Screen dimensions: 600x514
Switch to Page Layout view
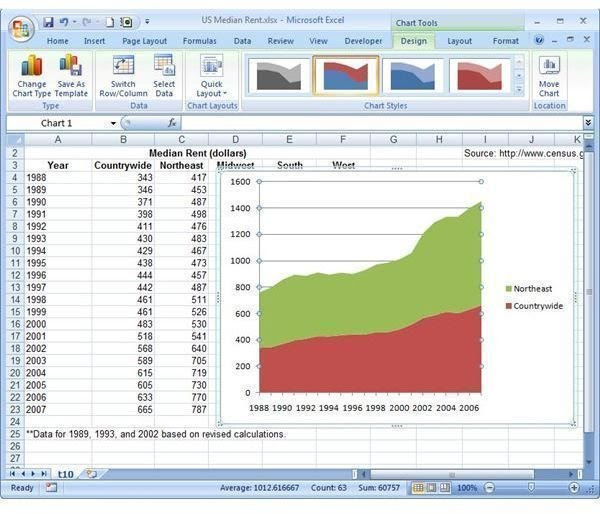tap(431, 488)
